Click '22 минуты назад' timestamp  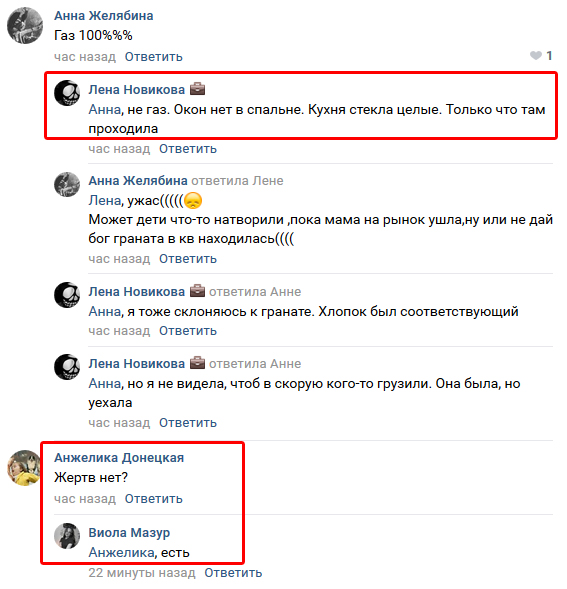[x=142, y=573]
